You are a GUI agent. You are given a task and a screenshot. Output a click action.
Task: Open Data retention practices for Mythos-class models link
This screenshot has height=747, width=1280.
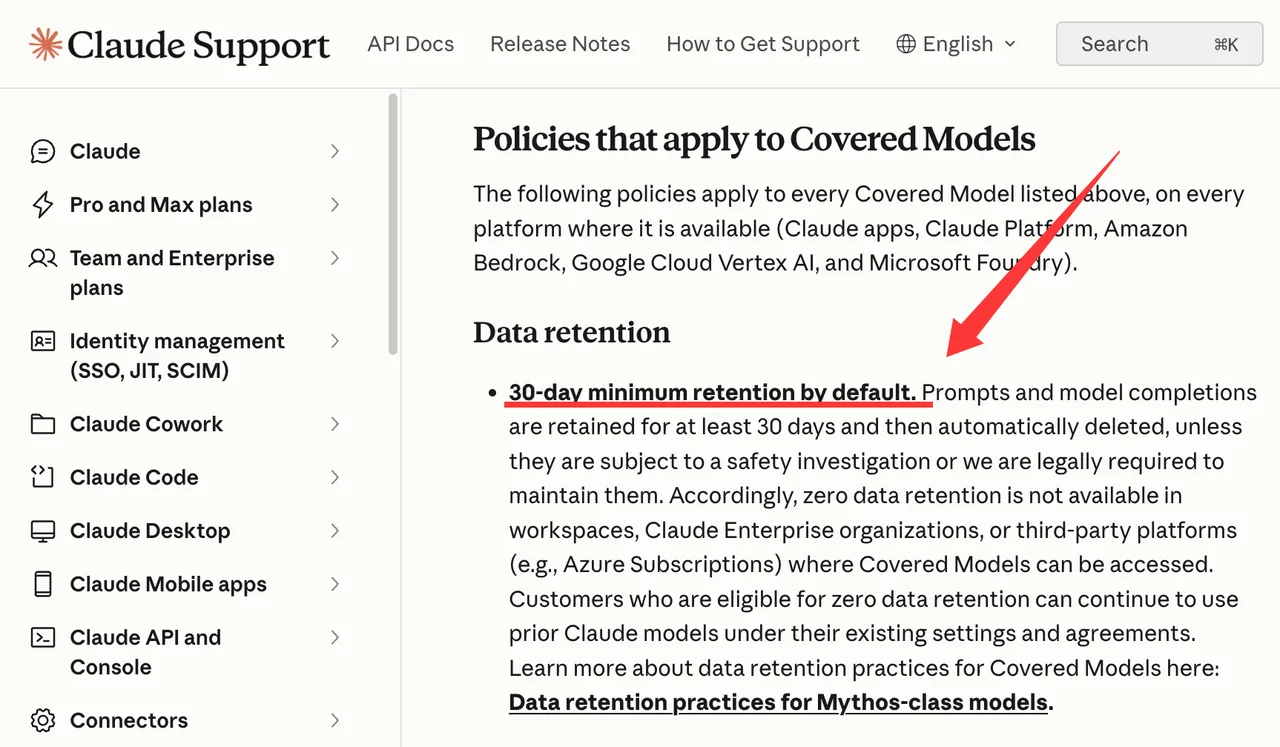[779, 702]
